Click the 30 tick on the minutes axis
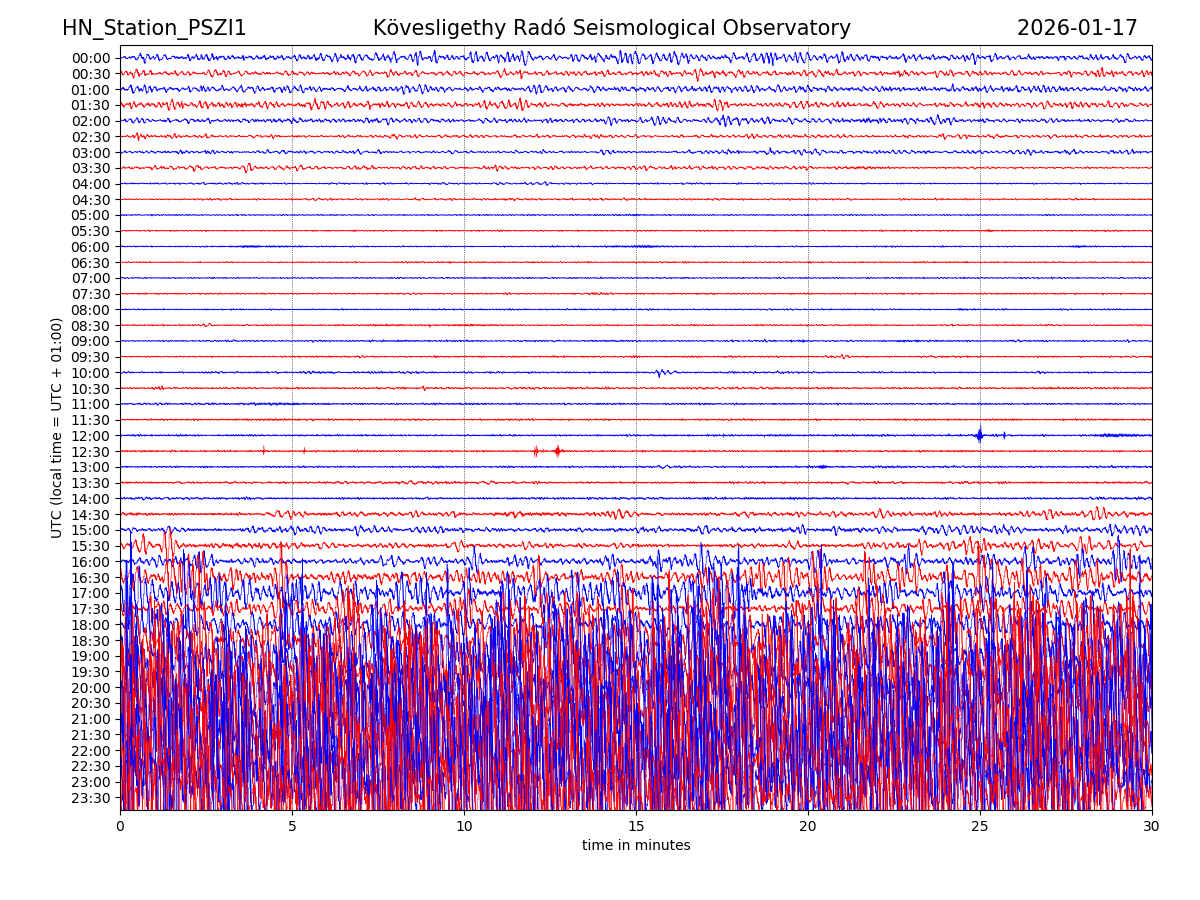The height and width of the screenshot is (900, 1200). coord(1152,827)
